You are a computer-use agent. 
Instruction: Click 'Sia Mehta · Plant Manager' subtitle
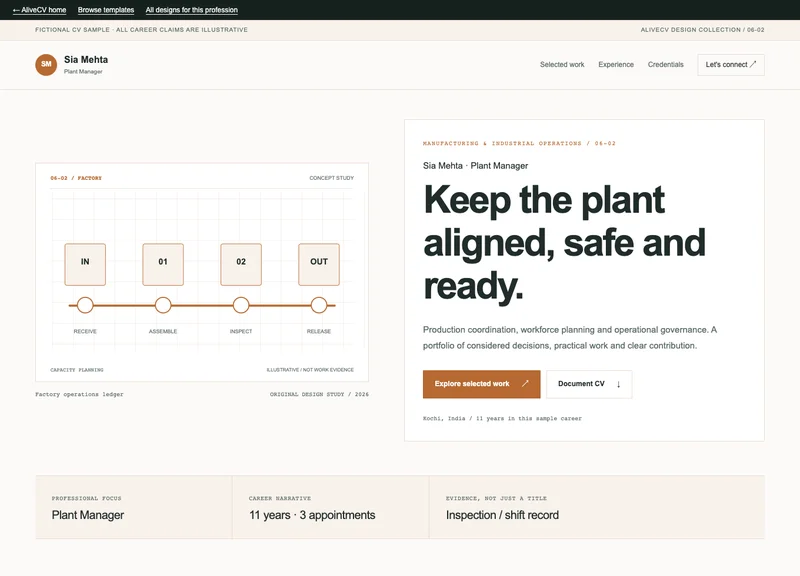click(x=476, y=166)
